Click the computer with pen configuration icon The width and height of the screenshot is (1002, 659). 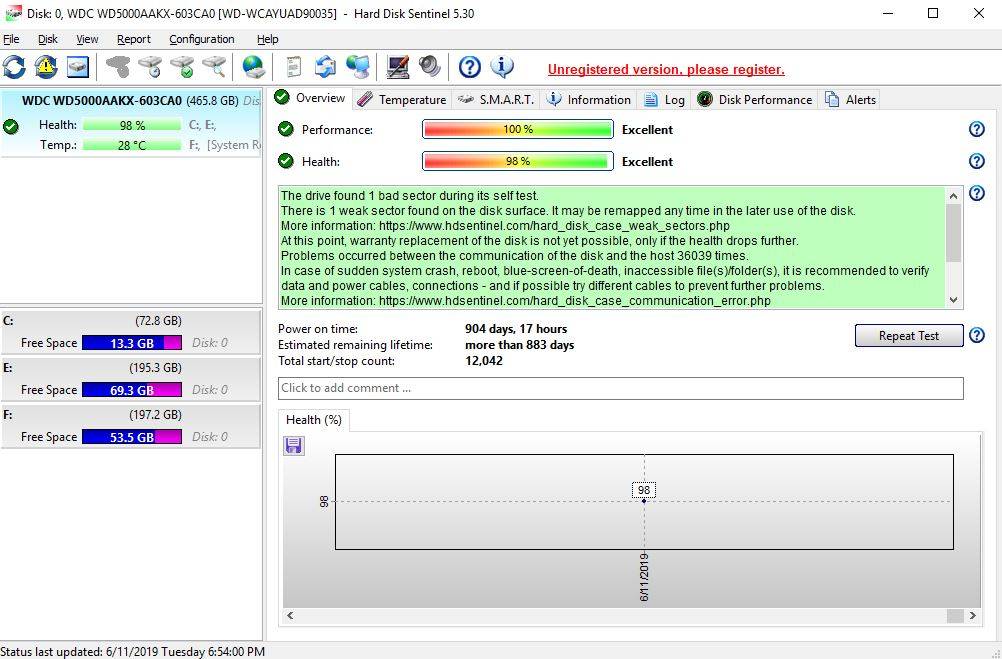(x=397, y=66)
